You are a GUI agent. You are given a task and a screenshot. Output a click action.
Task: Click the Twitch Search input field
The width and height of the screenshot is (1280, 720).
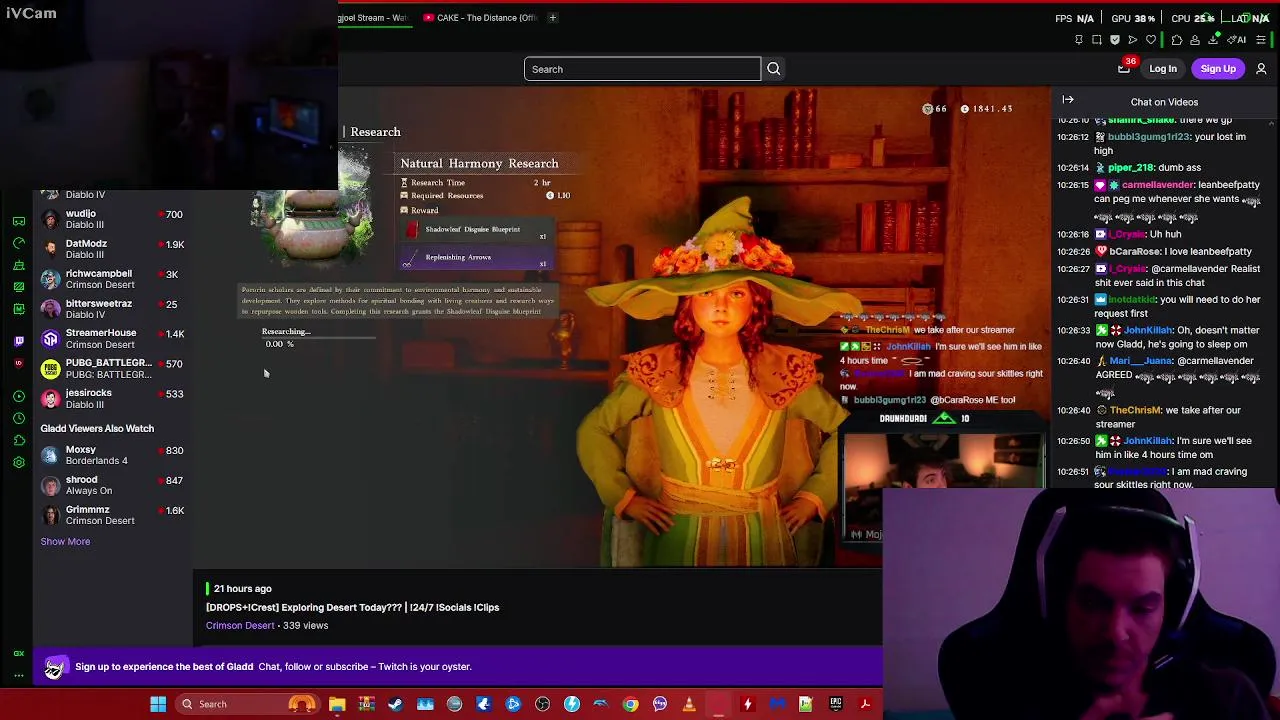pos(642,69)
